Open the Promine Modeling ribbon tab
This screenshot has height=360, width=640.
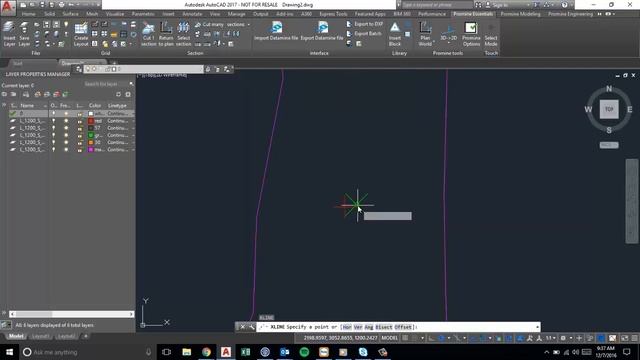[520, 14]
